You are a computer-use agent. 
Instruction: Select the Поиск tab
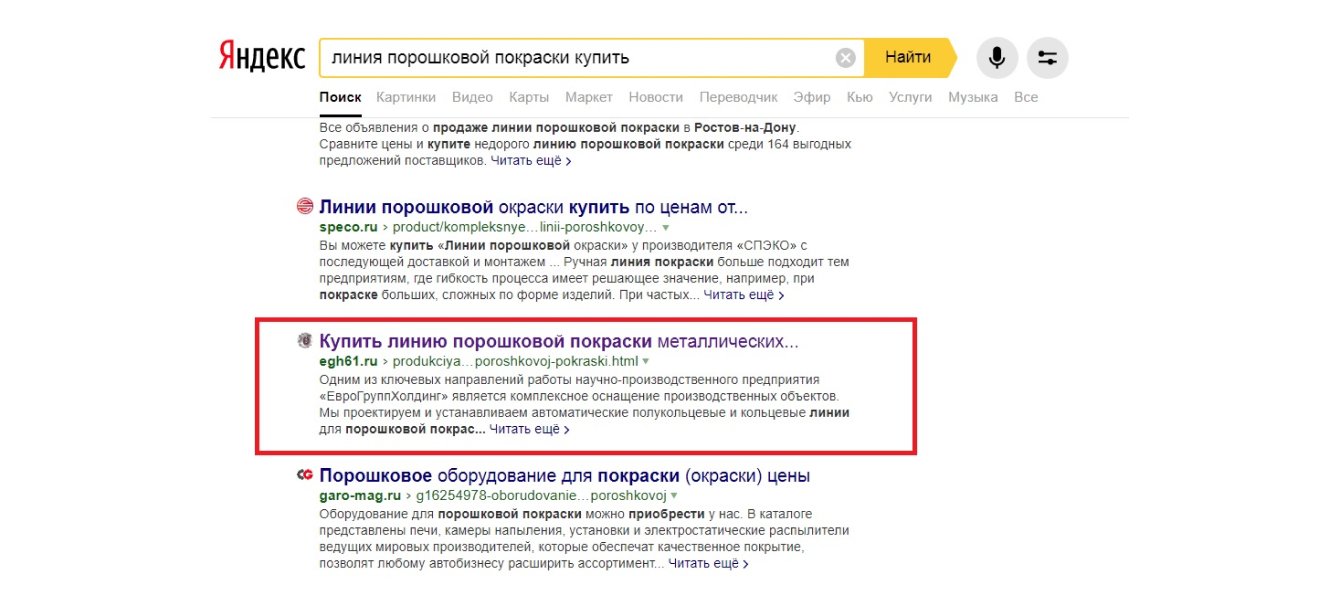coord(340,97)
